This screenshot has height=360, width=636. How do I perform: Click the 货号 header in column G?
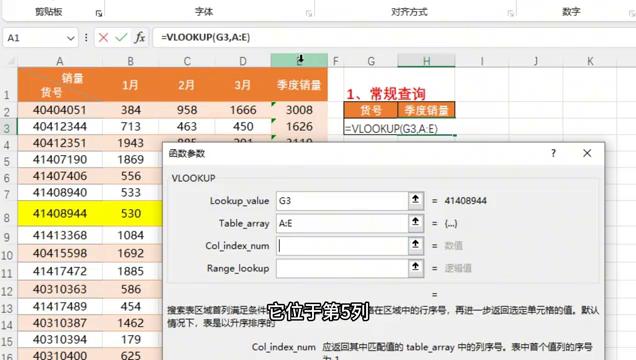pos(371,110)
